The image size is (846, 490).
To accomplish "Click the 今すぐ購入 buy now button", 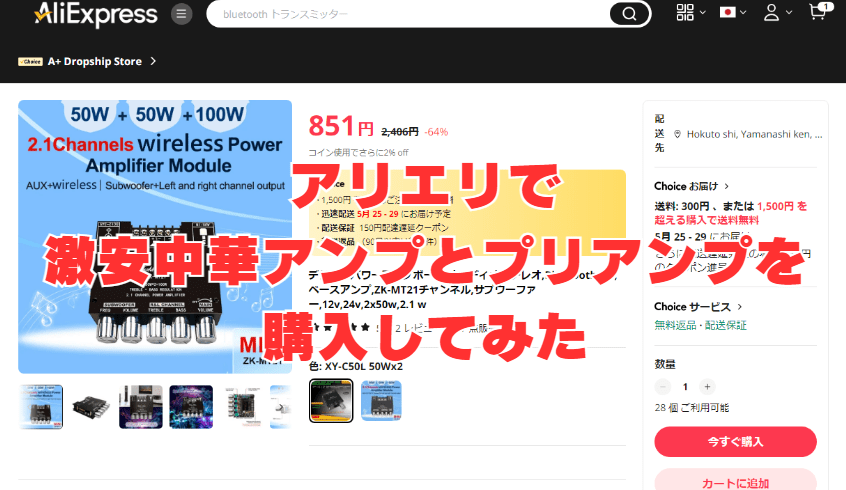I will click(735, 441).
